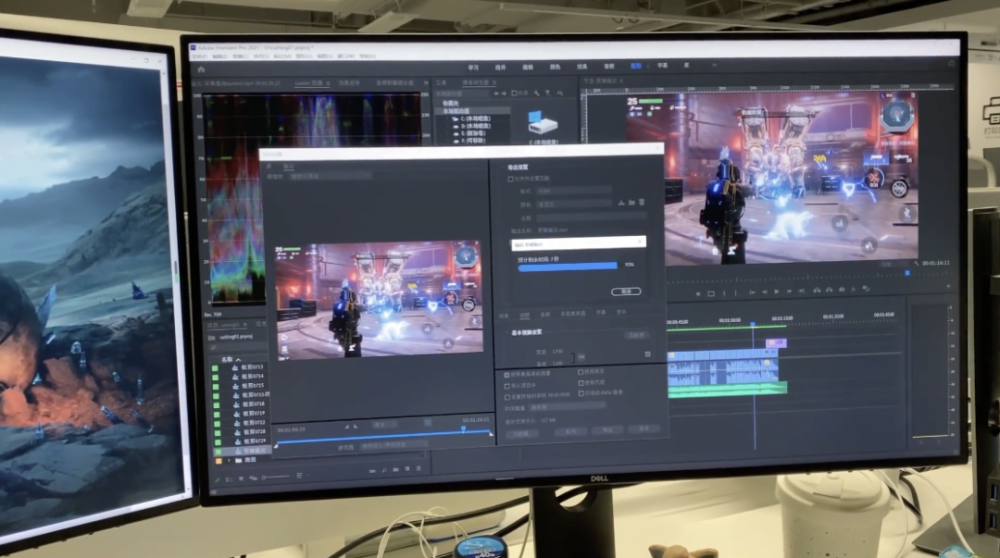Open the 效果控件 panel tab
1000x558 pixels.
(349, 84)
